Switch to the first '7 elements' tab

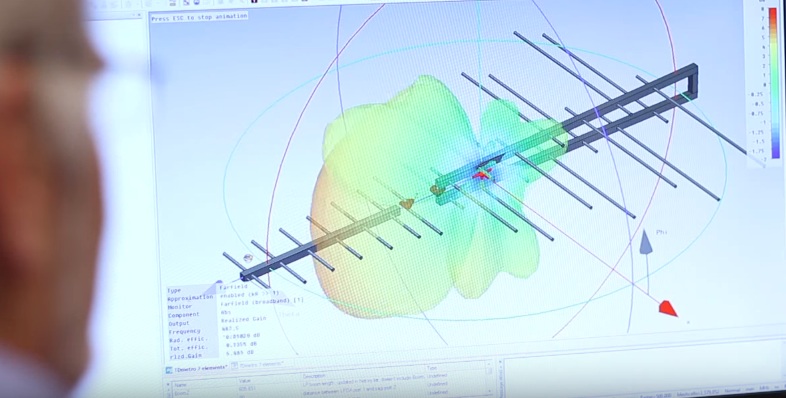pos(197,368)
